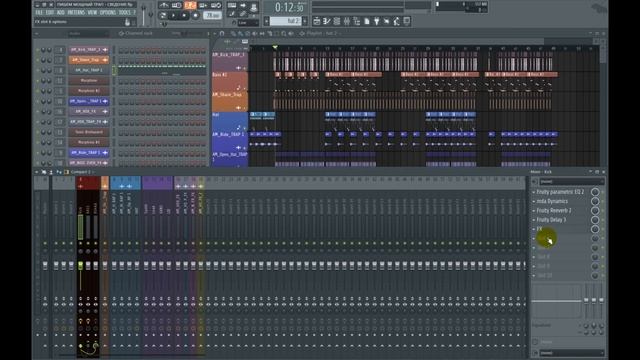The image size is (640, 360).
Task: Toggle the overdub icon beside the orange countdown
Action: tap(203, 5)
